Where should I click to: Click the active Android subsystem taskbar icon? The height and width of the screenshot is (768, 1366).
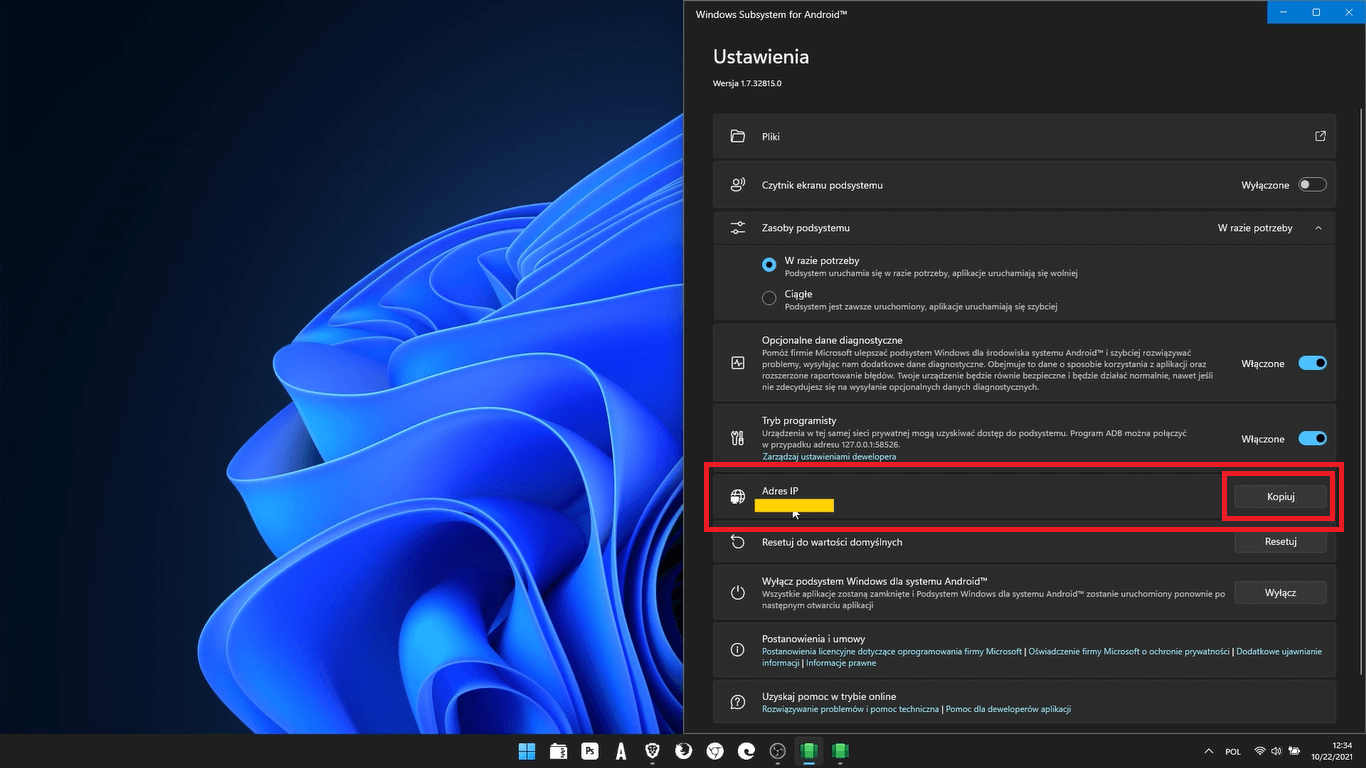(x=809, y=751)
